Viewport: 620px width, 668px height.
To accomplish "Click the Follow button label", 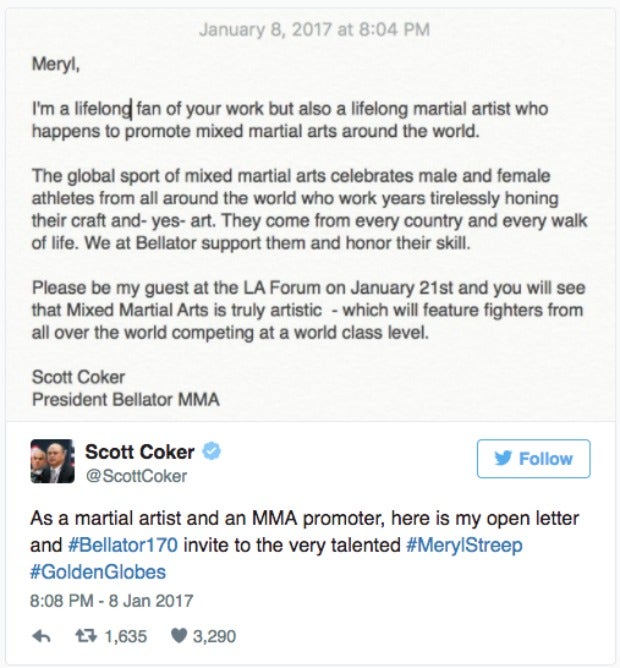I will [x=545, y=459].
